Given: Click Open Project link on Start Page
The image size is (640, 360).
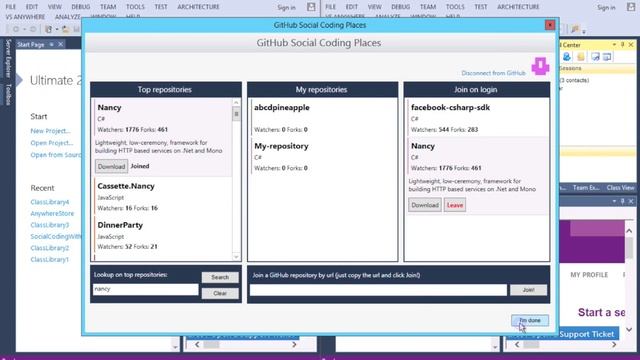Looking at the screenshot, I should pos(51,143).
